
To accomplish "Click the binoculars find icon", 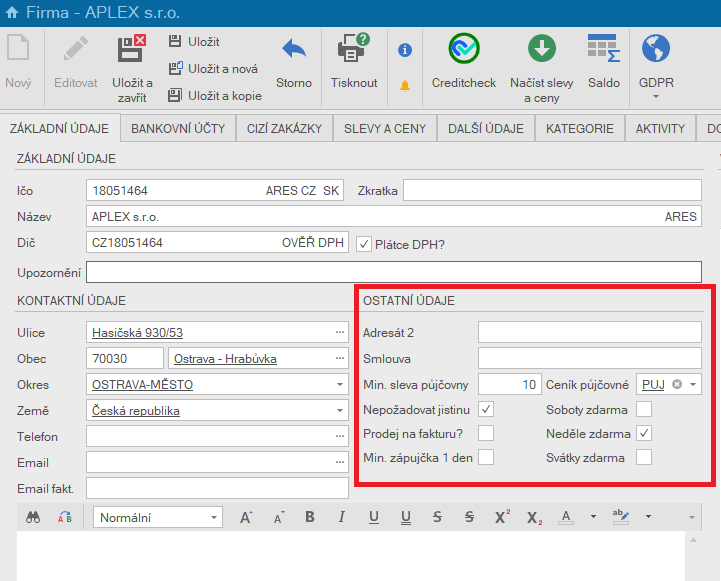I will pyautogui.click(x=33, y=518).
